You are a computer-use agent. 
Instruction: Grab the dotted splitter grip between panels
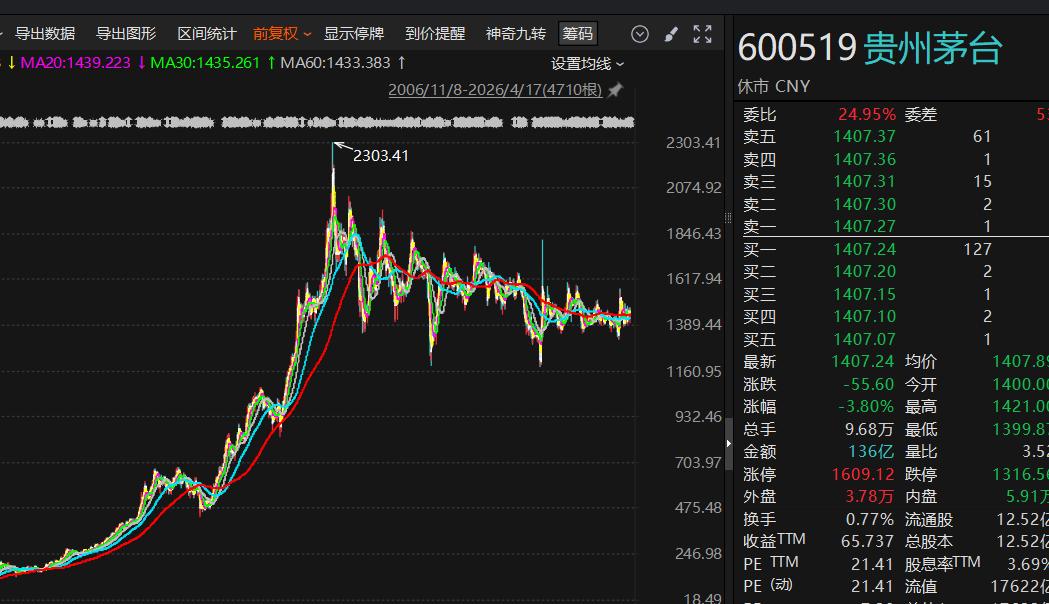[728, 218]
